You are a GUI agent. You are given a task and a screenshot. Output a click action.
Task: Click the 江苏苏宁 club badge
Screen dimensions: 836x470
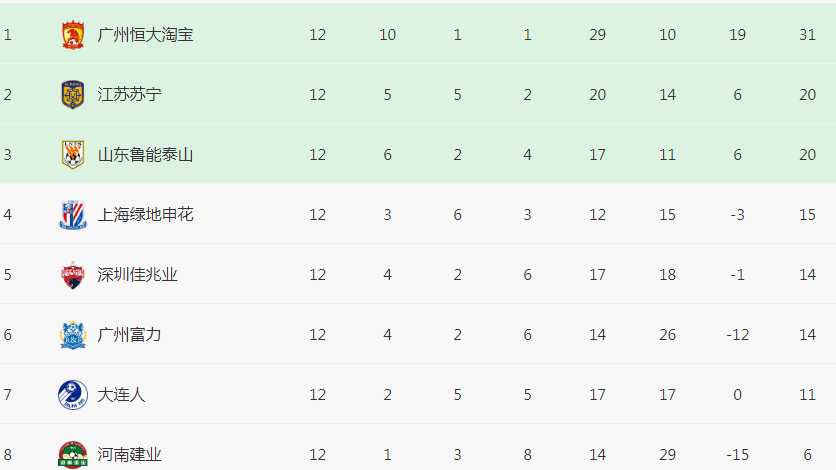pyautogui.click(x=73, y=95)
